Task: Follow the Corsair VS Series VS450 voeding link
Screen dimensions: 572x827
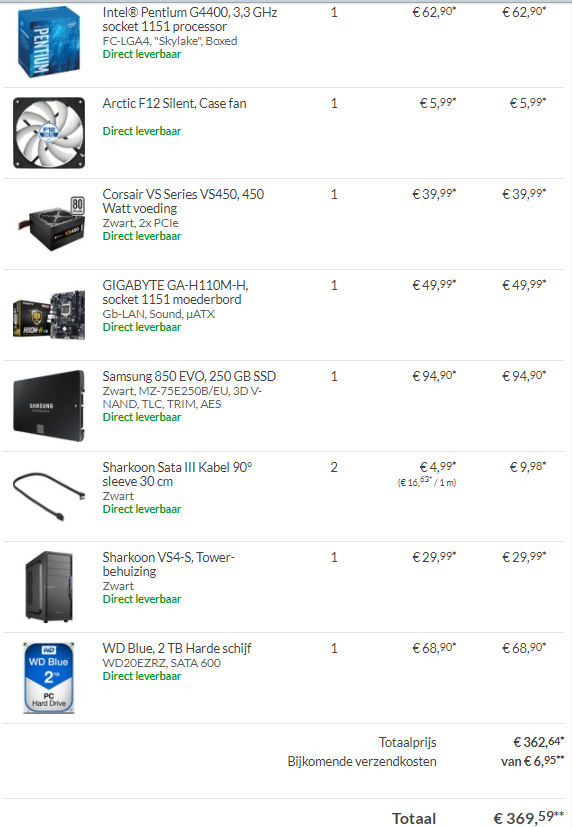Action: tap(183, 201)
